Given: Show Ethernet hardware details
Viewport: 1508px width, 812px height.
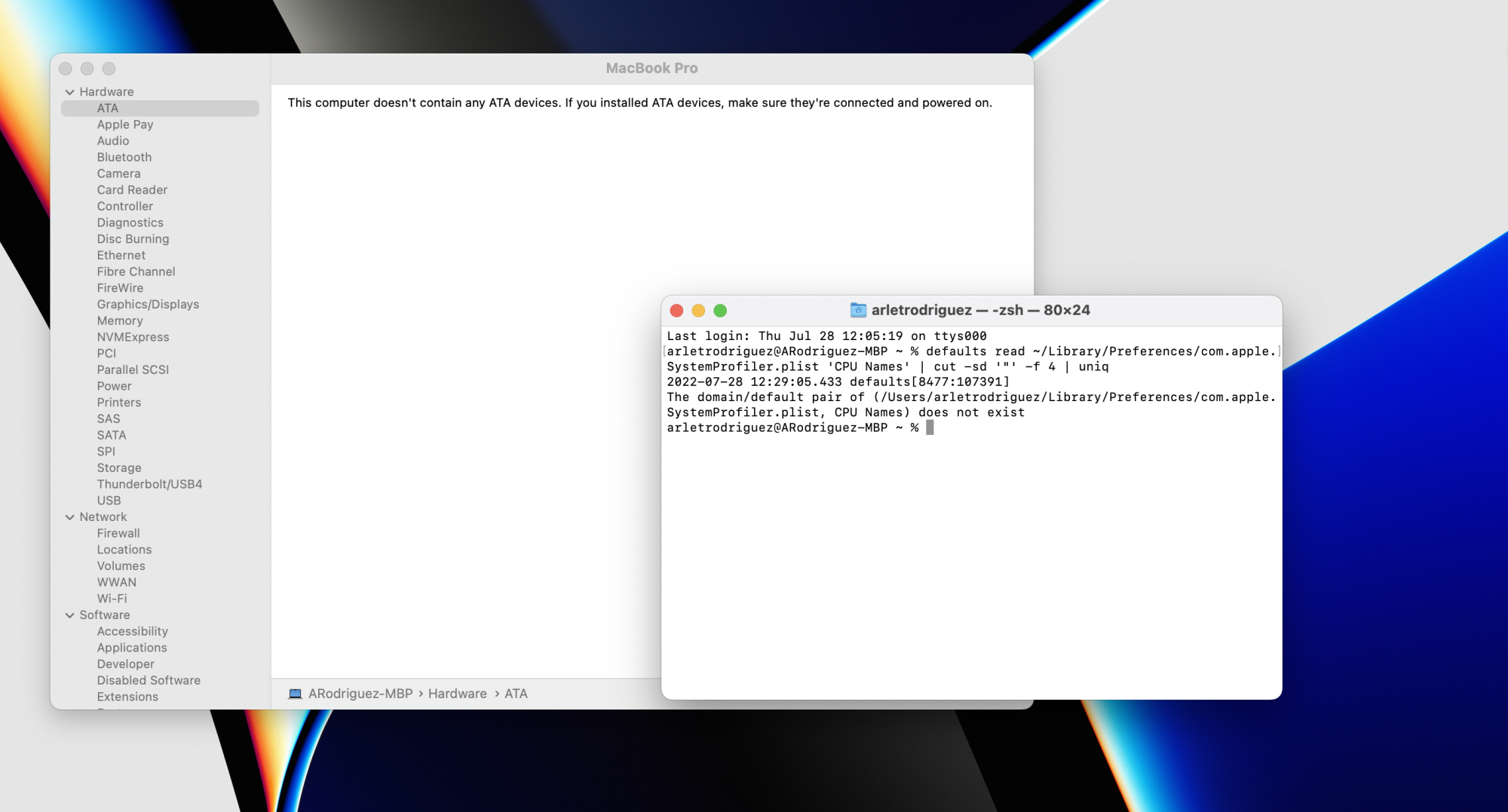Looking at the screenshot, I should [121, 256].
